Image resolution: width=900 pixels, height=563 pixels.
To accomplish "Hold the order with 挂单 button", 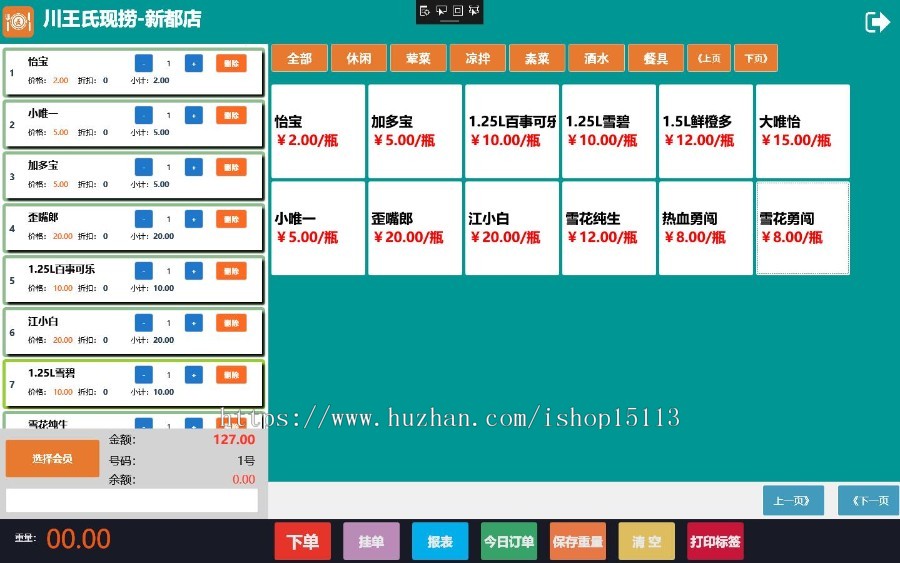I will [371, 541].
